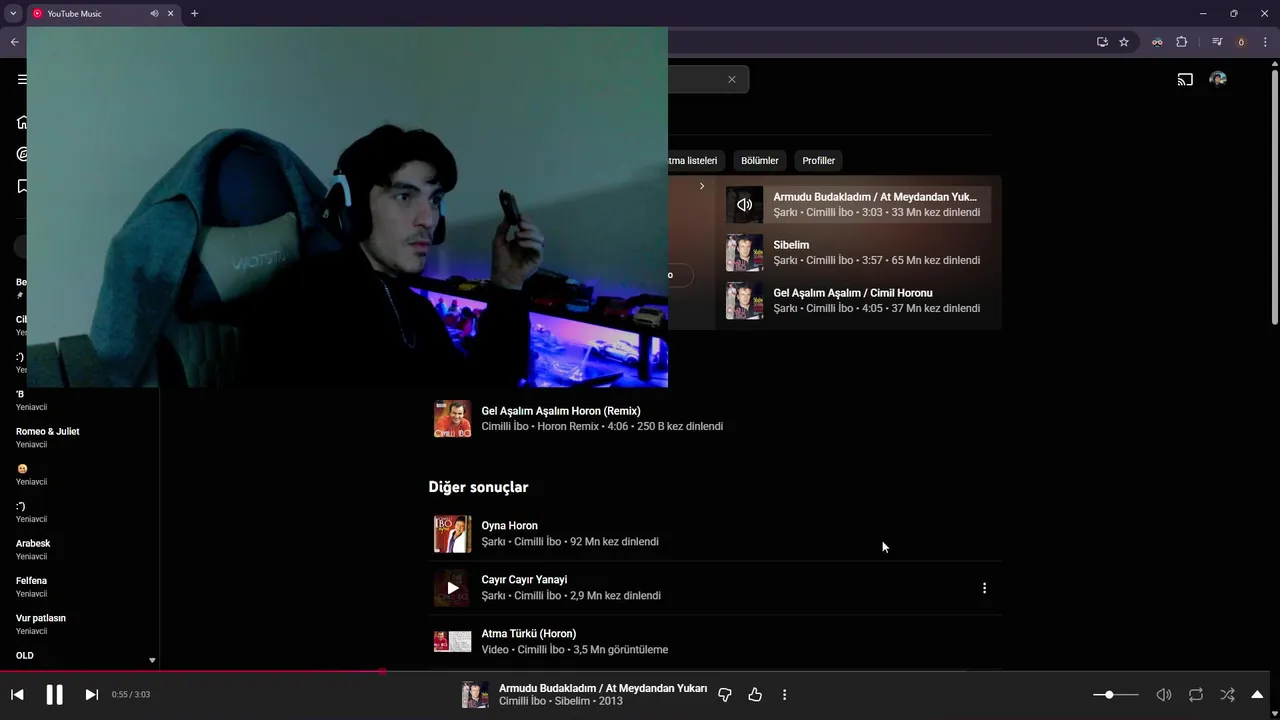Toggle repeat mode in player
The image size is (1280, 720).
pos(1195,694)
